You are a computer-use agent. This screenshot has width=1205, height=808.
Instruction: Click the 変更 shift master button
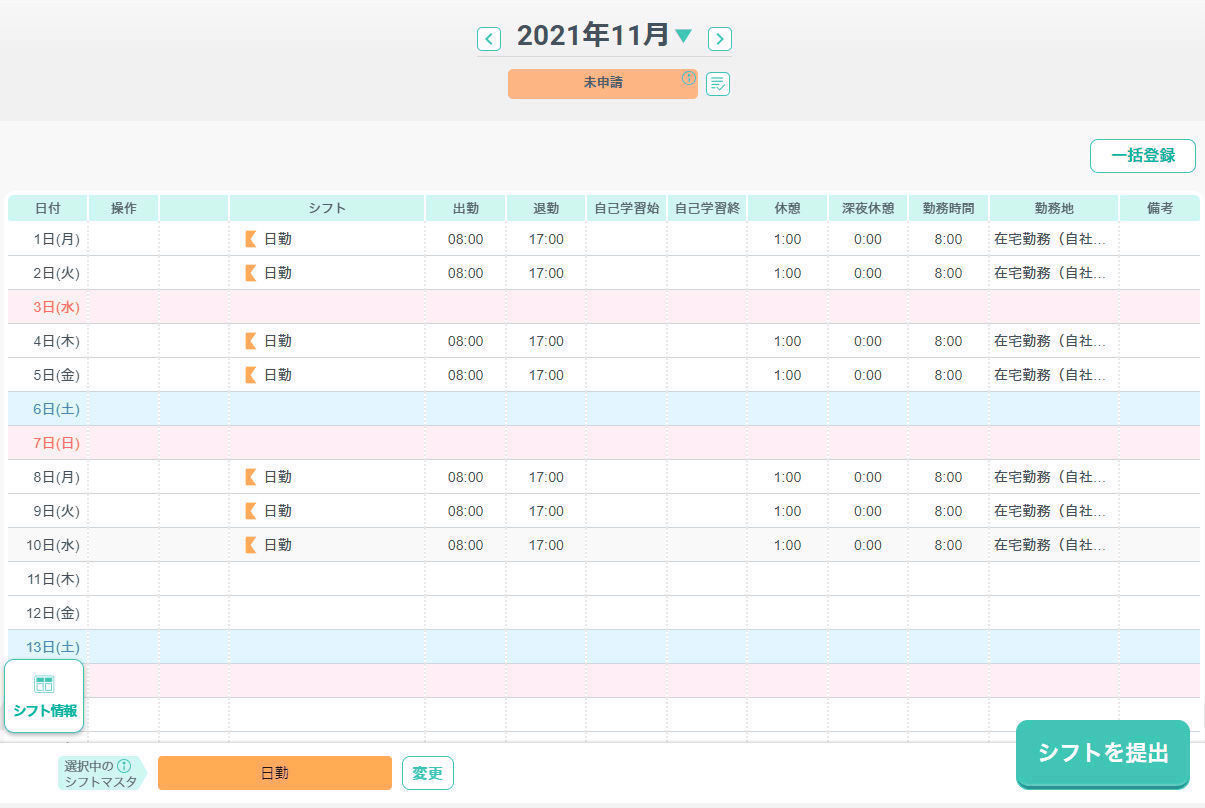tap(427, 773)
